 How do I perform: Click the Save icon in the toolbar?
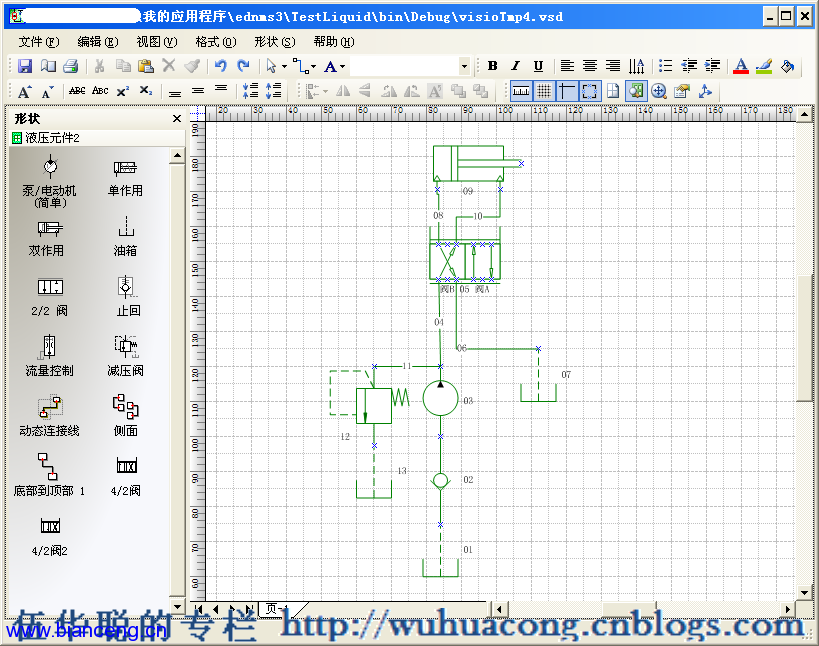[x=25, y=66]
